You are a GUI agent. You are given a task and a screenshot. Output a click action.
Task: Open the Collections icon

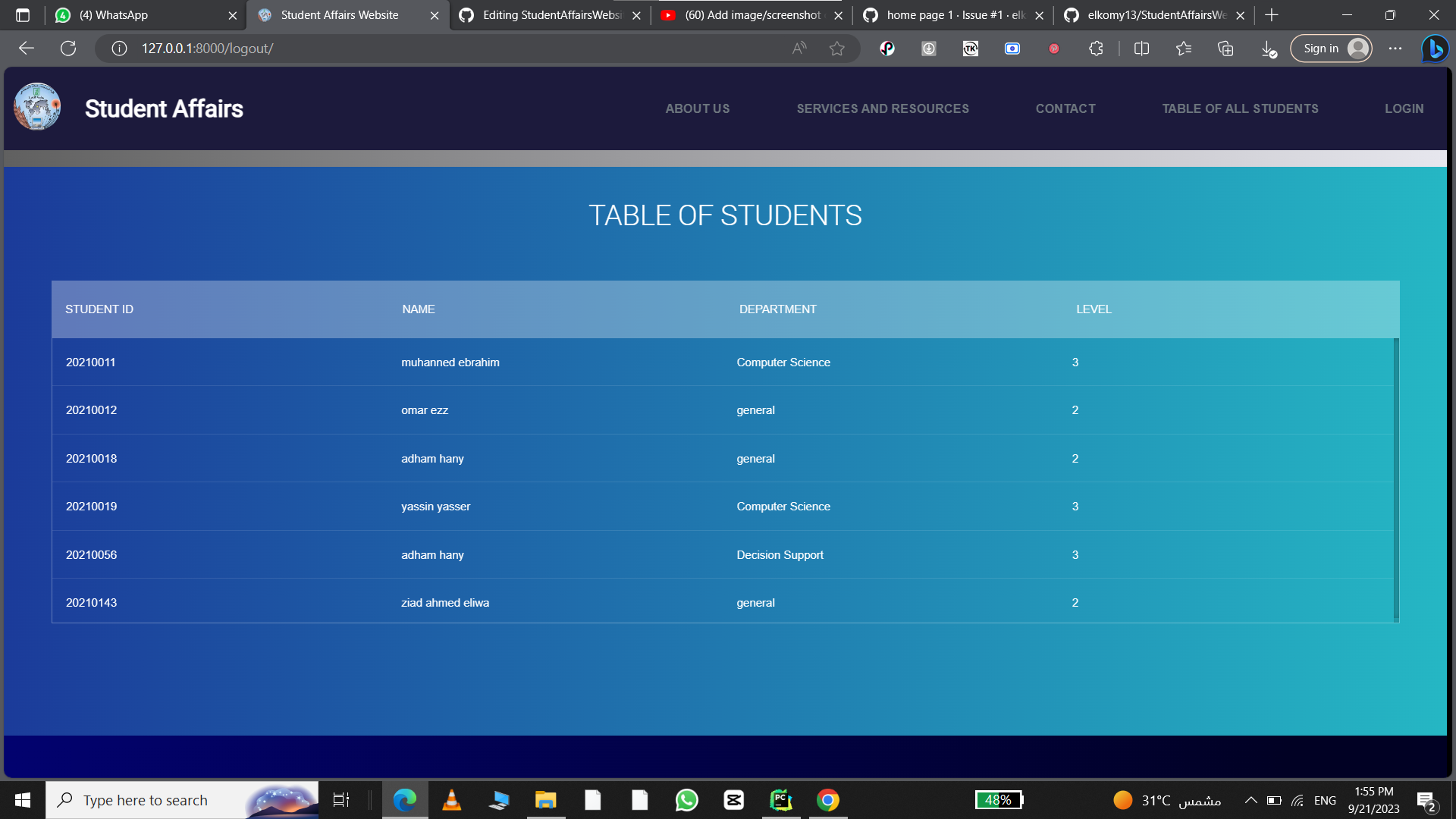[1225, 48]
